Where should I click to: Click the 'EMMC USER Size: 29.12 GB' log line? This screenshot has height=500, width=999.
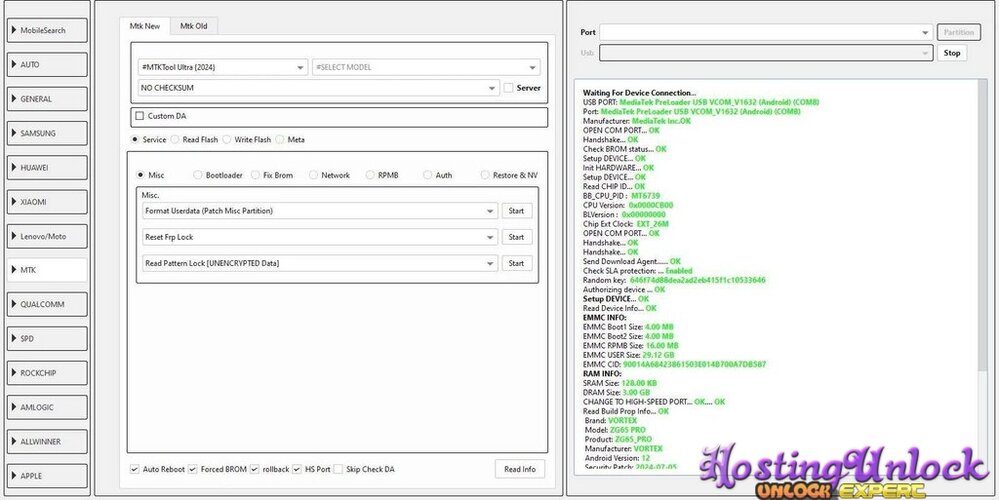(x=628, y=355)
